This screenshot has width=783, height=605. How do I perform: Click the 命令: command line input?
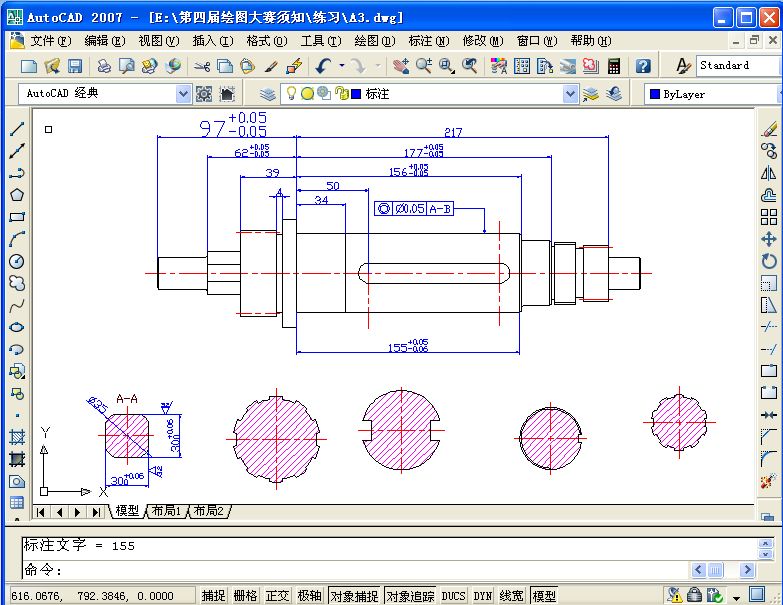[355, 570]
